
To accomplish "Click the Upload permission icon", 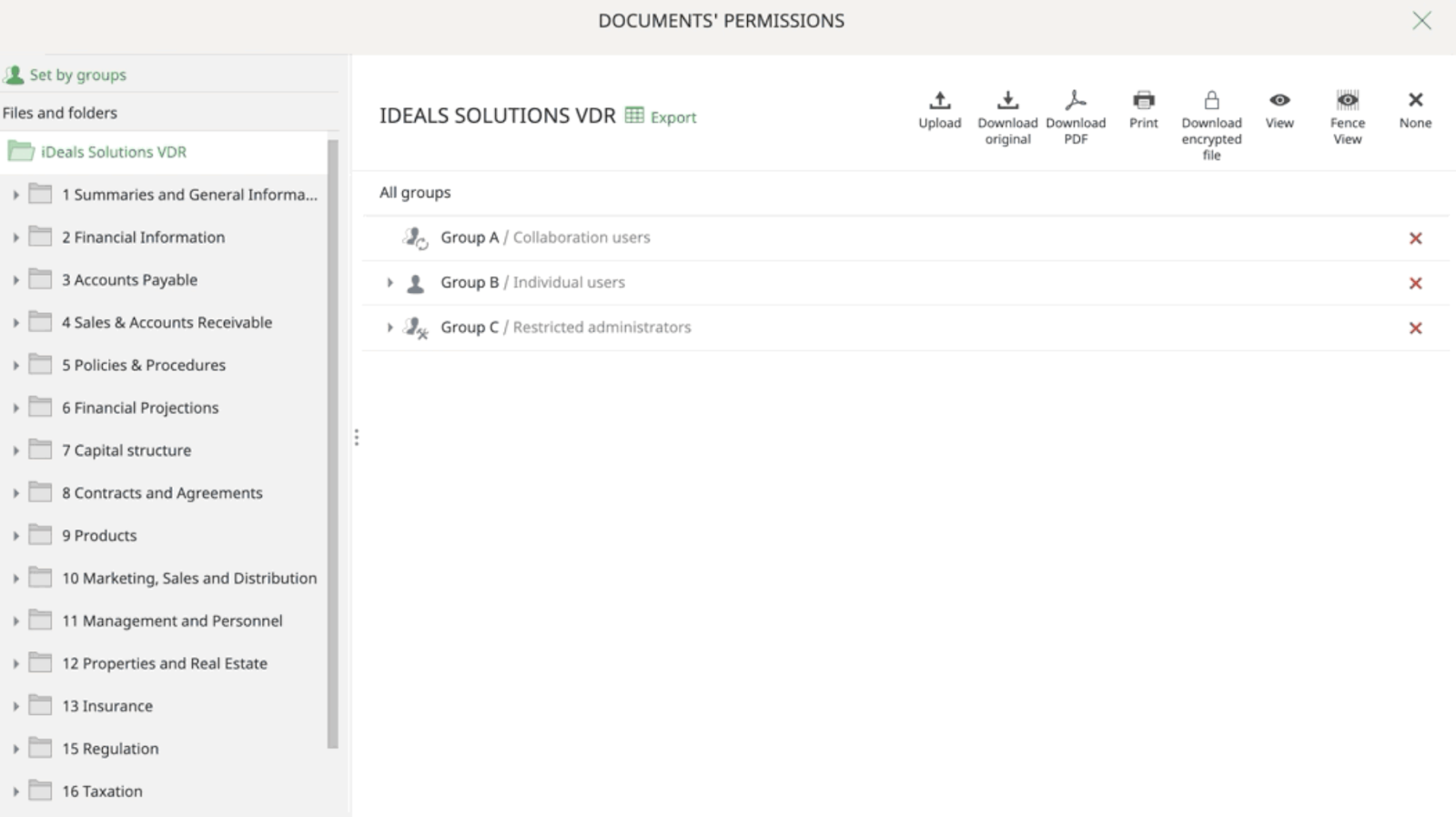I will [x=939, y=100].
